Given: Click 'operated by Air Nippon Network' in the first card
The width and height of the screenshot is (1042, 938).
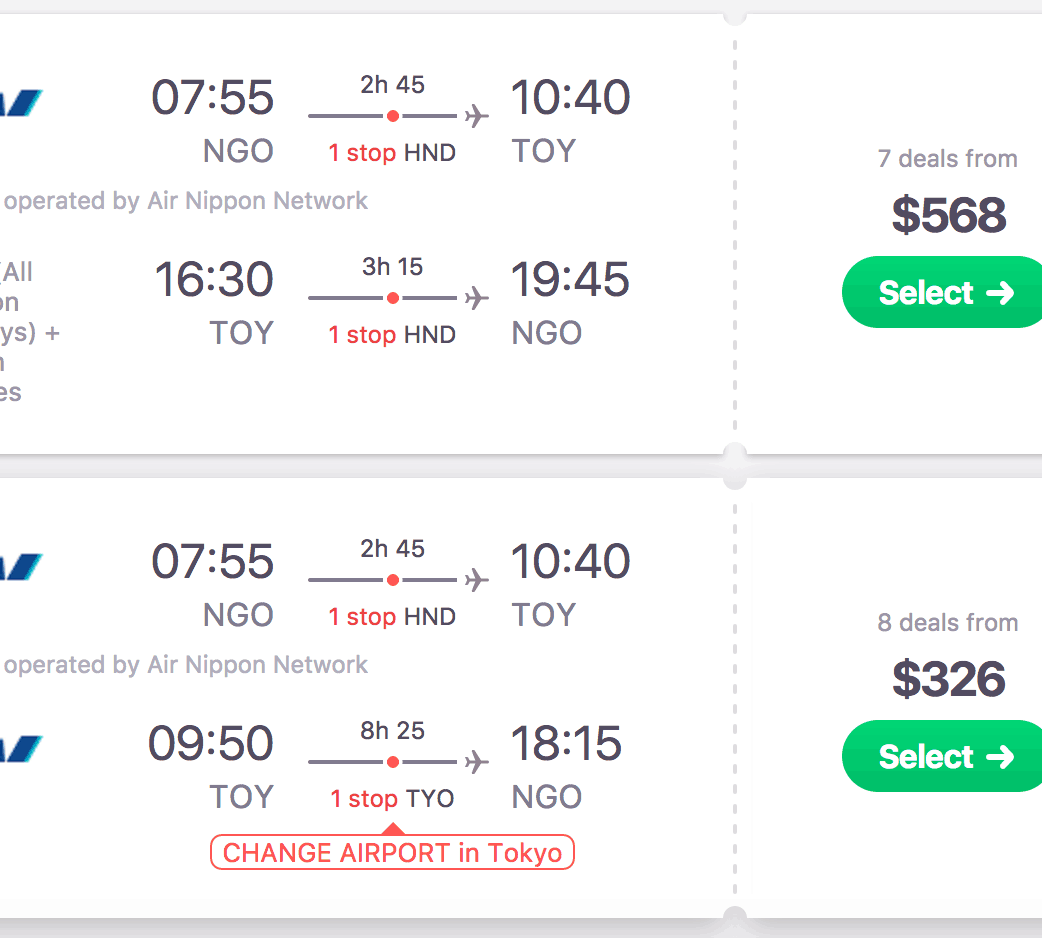Looking at the screenshot, I should (186, 201).
